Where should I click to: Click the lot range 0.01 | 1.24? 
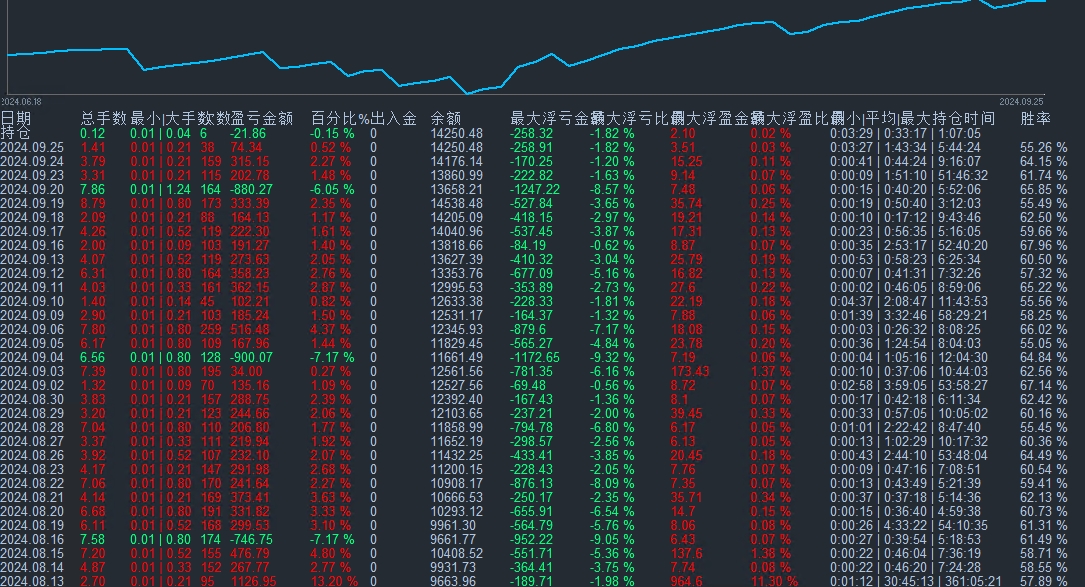click(161, 190)
